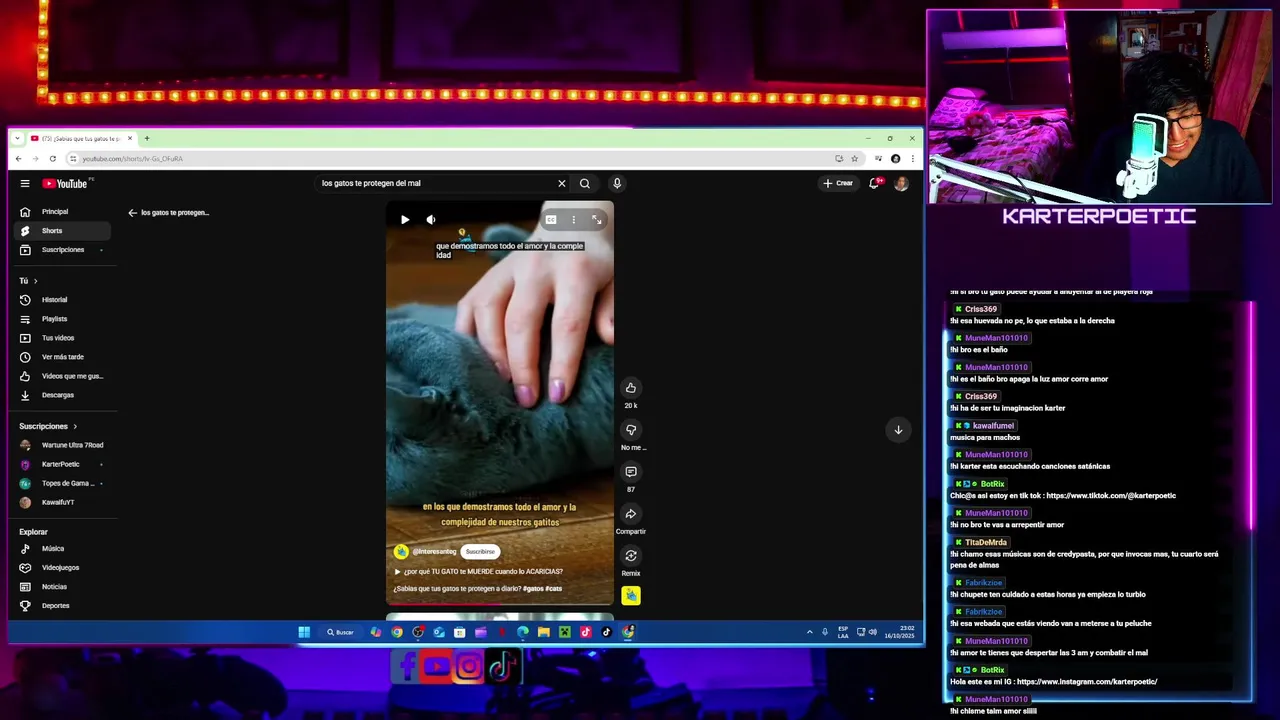1280x720 pixels.
Task: Open the KawaifuYT subscription channel
Action: 63,502
